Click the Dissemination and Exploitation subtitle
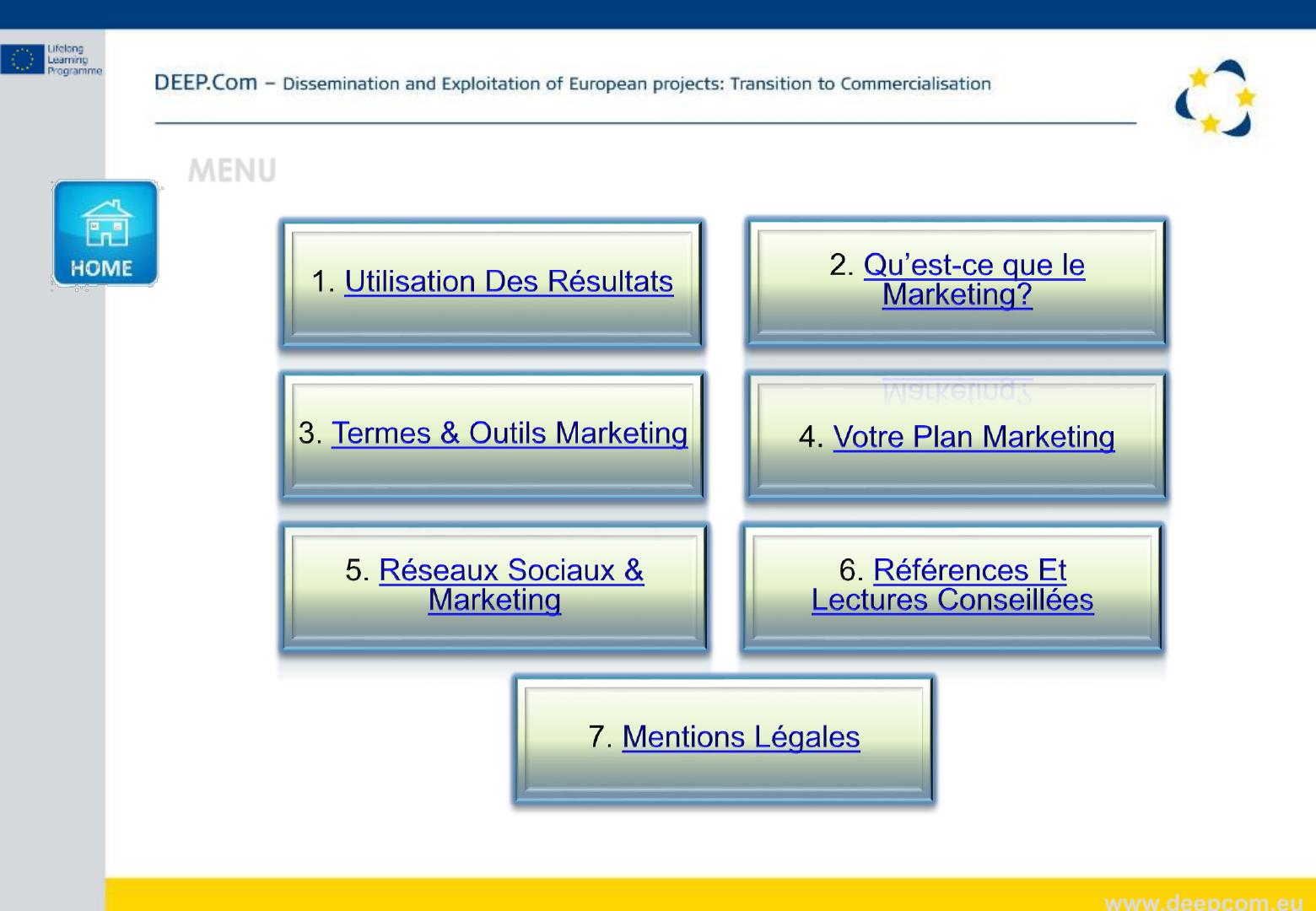 (x=636, y=84)
